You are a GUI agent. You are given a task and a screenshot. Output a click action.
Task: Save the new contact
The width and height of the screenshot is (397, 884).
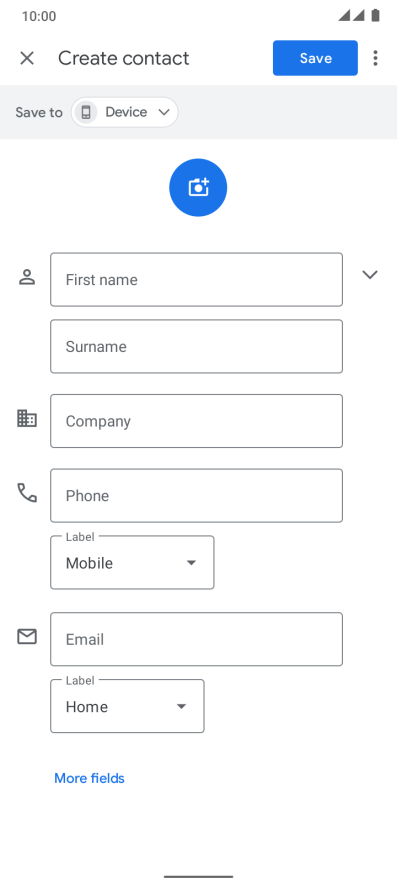click(315, 58)
